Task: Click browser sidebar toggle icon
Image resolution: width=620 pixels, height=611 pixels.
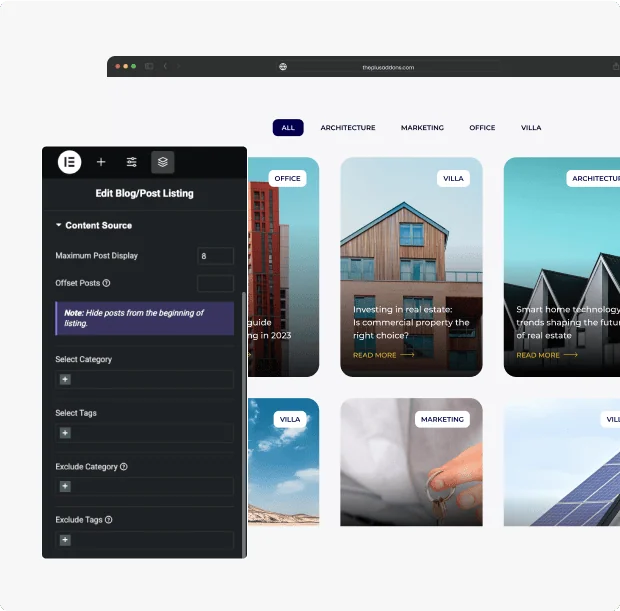Action: click(x=149, y=66)
